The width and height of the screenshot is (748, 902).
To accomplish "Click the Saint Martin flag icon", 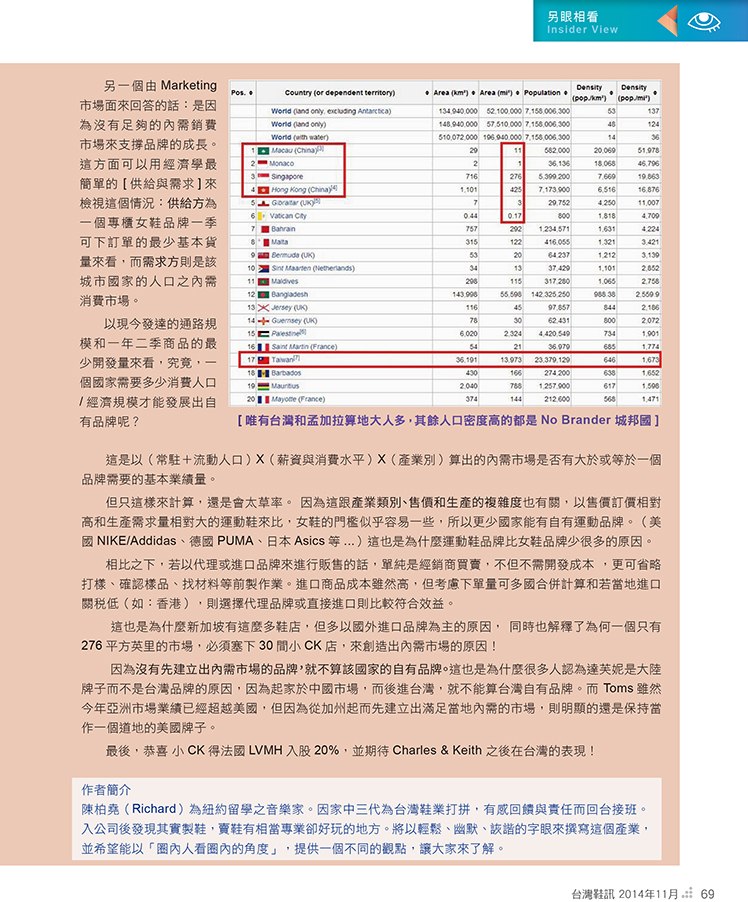I will click(264, 347).
